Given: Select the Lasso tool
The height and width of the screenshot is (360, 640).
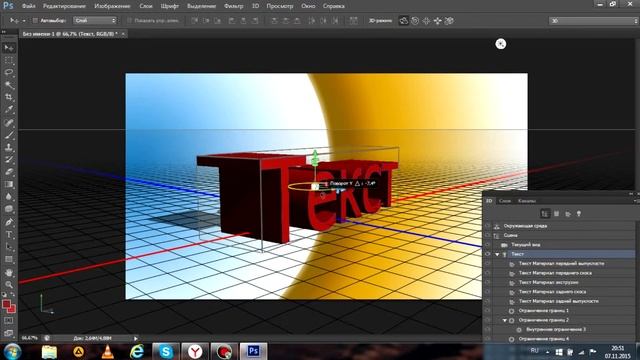Looking at the screenshot, I should 9,73.
